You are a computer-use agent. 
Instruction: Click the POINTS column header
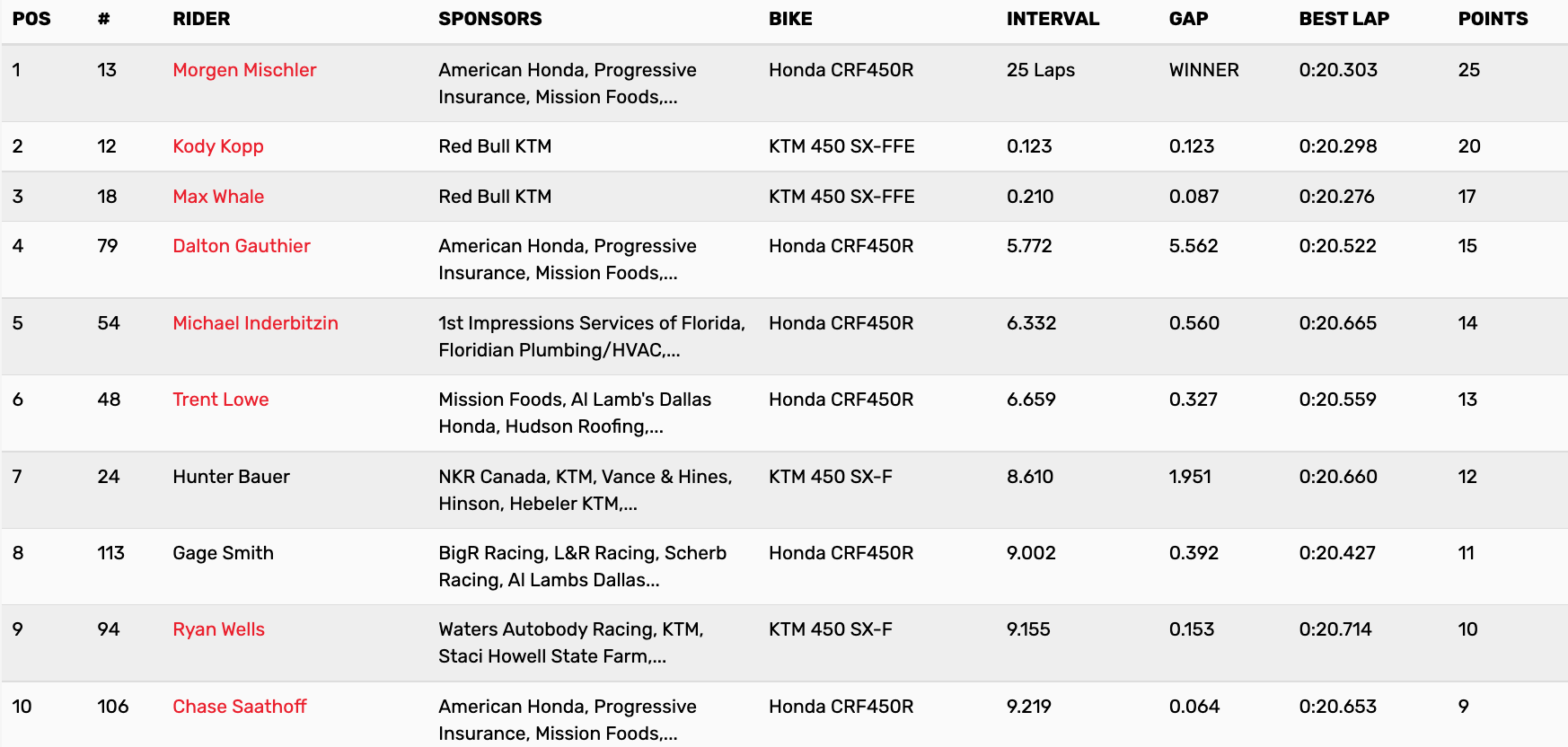1493,19
